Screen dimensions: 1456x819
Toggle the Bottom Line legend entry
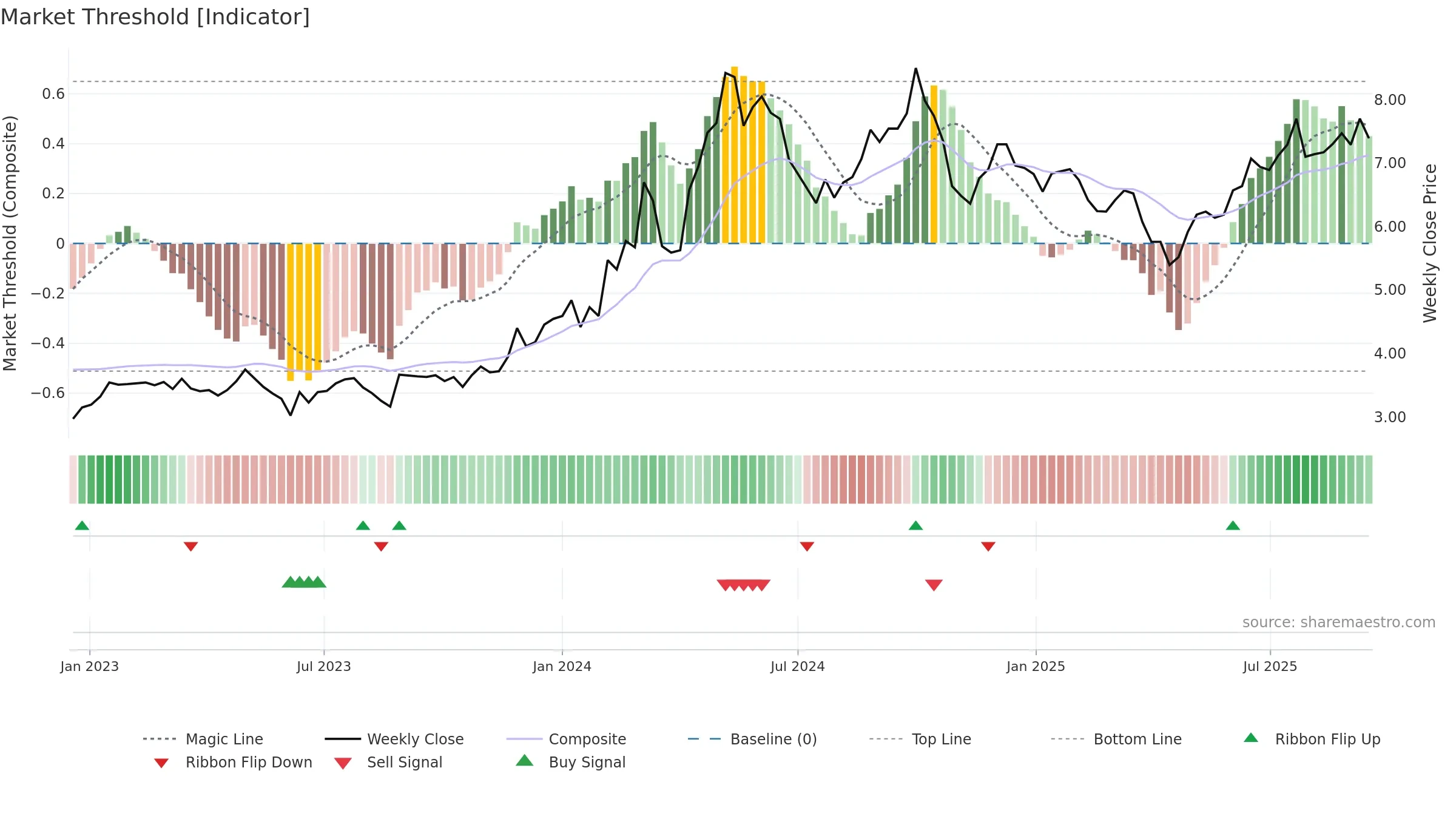(1116, 739)
